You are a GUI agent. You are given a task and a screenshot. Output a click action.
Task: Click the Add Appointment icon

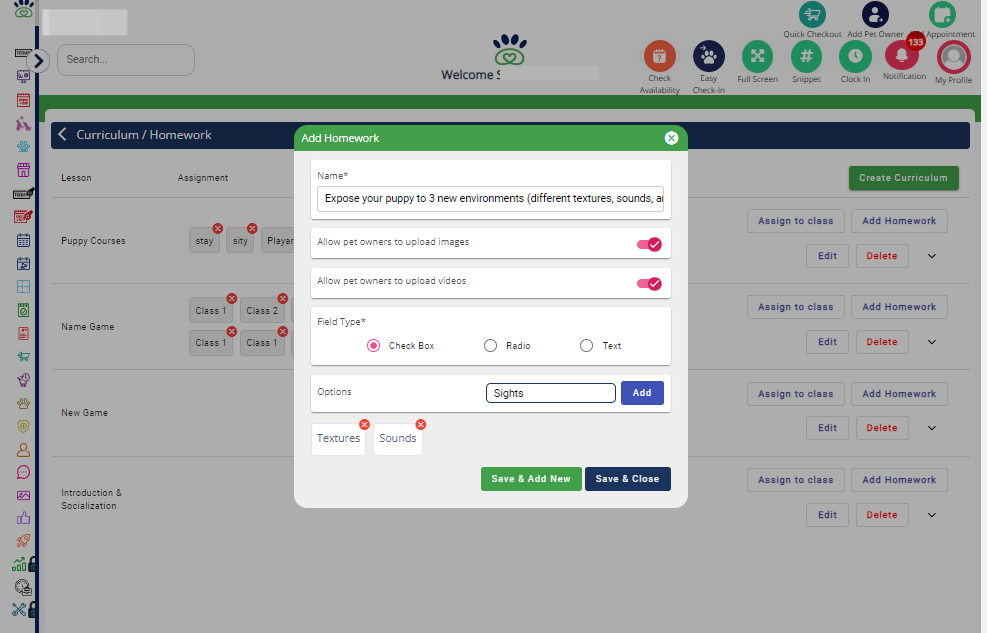942,14
